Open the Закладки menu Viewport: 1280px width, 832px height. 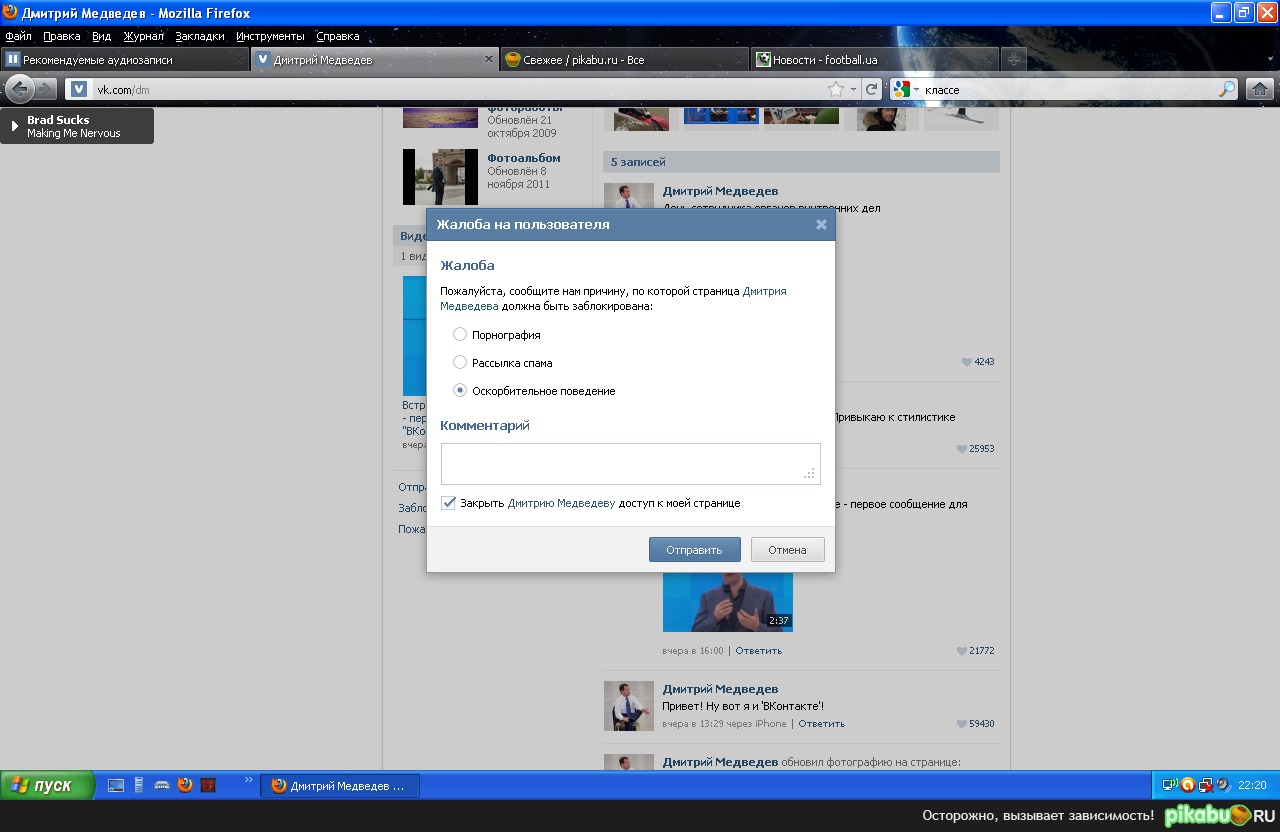[199, 36]
